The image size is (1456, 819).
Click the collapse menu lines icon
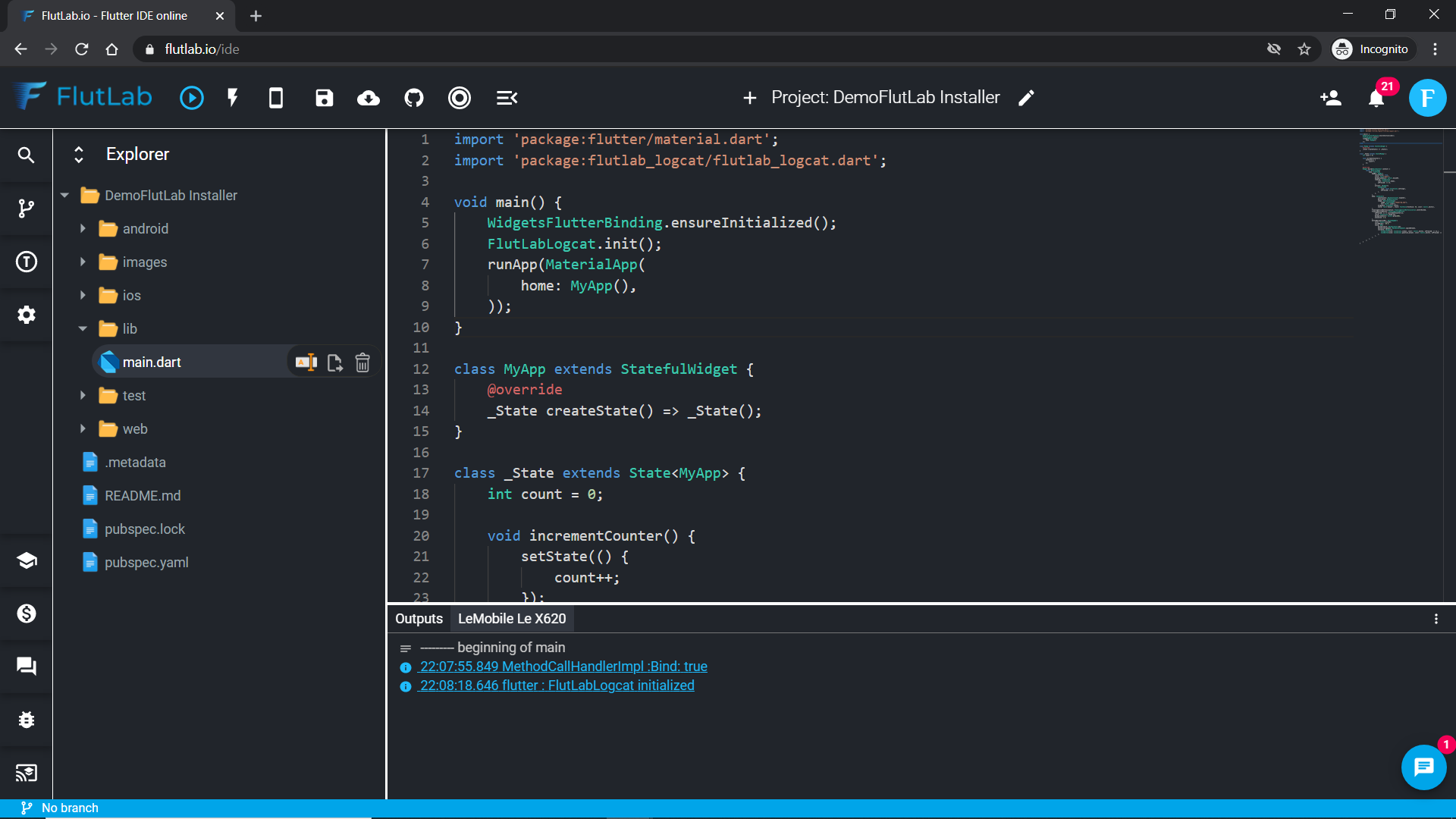[507, 98]
